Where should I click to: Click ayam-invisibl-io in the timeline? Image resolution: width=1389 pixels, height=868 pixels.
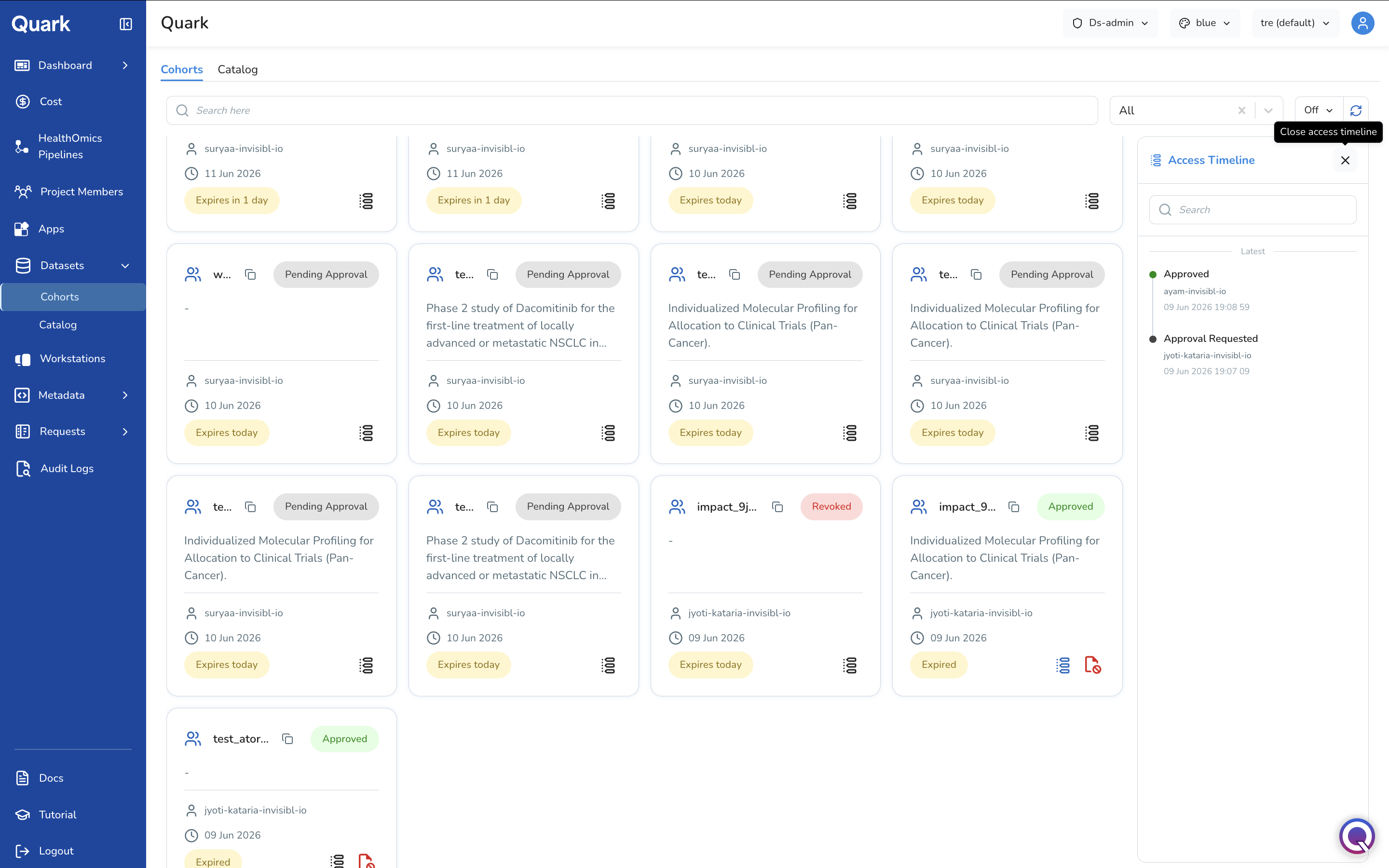[x=1195, y=291]
